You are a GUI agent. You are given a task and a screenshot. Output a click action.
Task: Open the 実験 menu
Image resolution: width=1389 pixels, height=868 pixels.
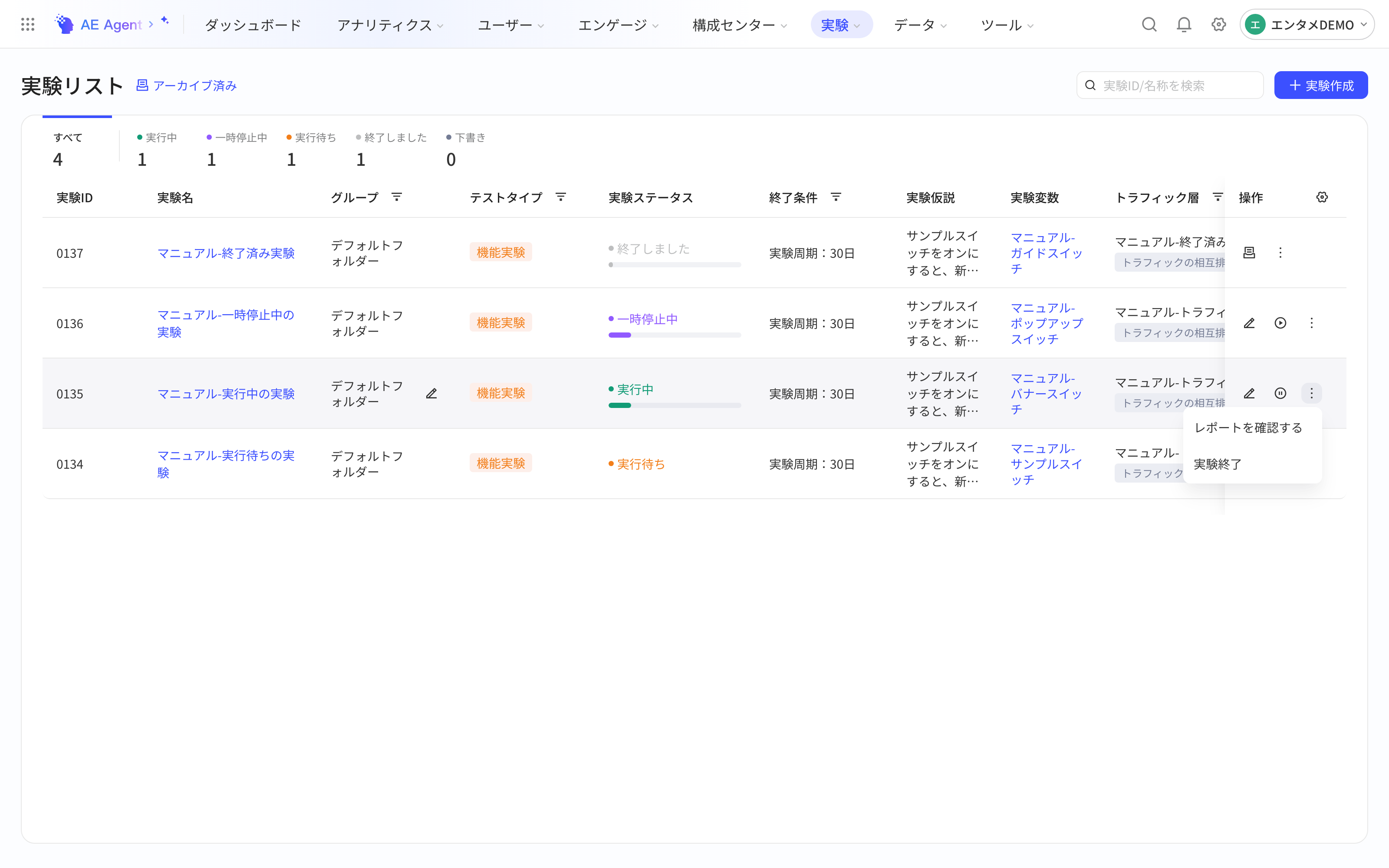pos(841,25)
